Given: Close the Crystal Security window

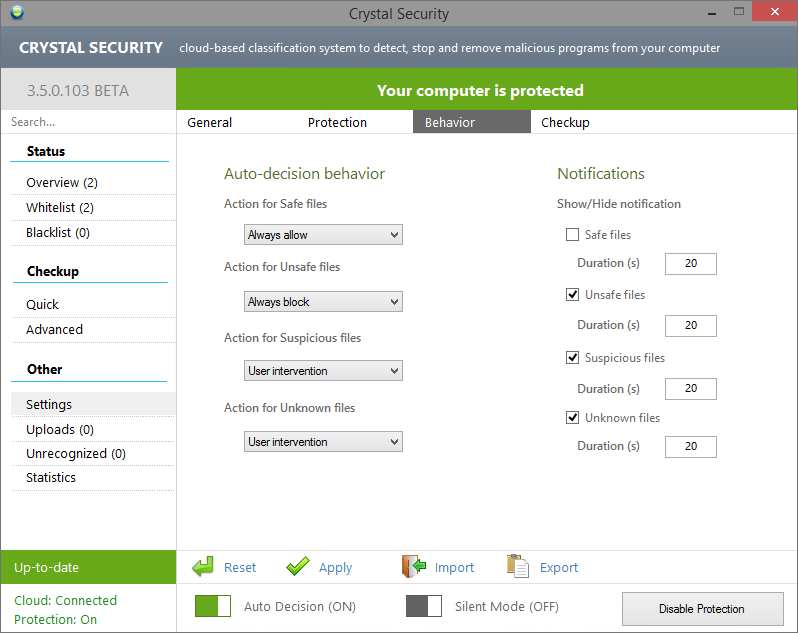Looking at the screenshot, I should click(775, 12).
